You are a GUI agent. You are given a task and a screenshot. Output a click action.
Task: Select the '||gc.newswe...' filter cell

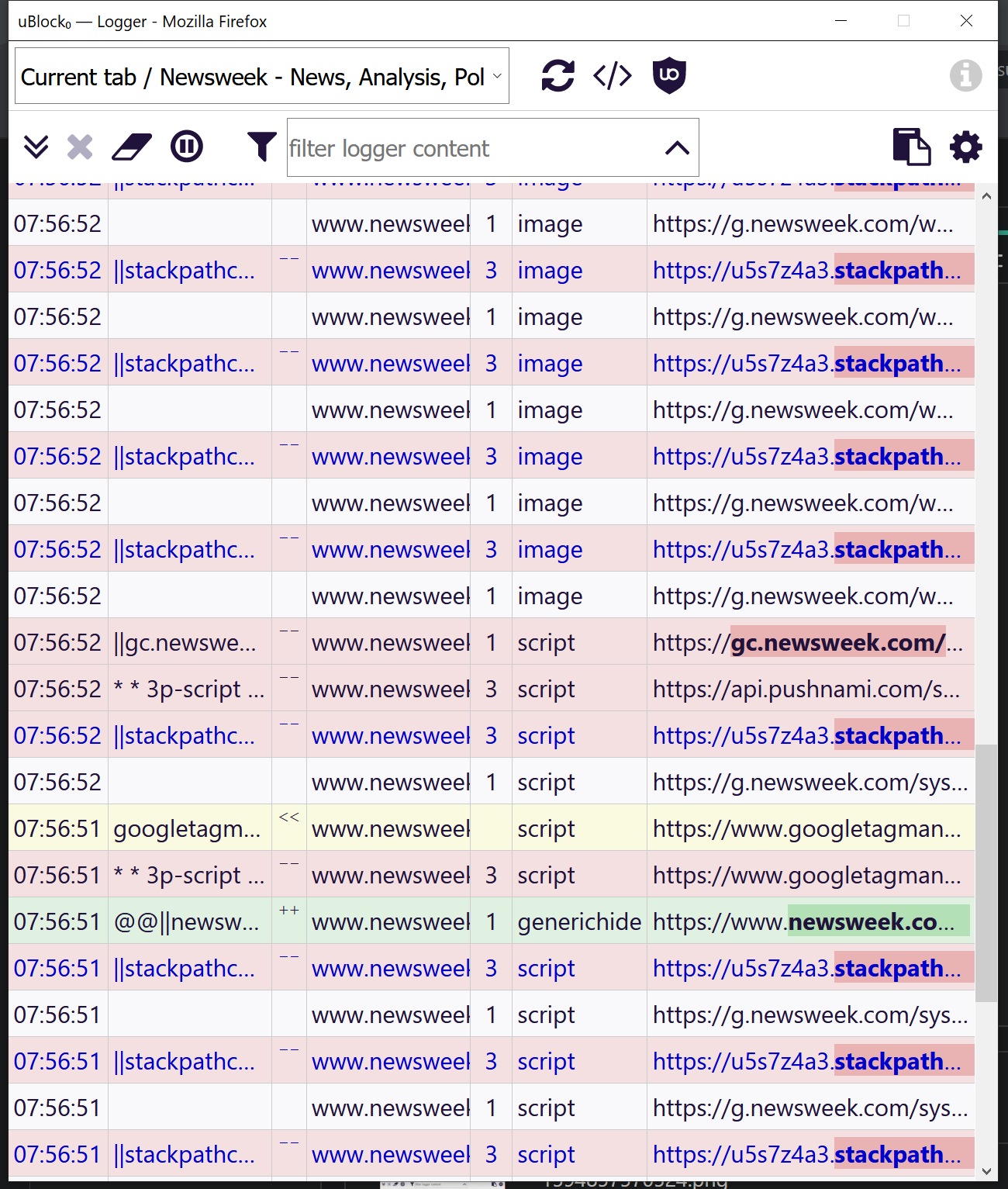(x=190, y=642)
